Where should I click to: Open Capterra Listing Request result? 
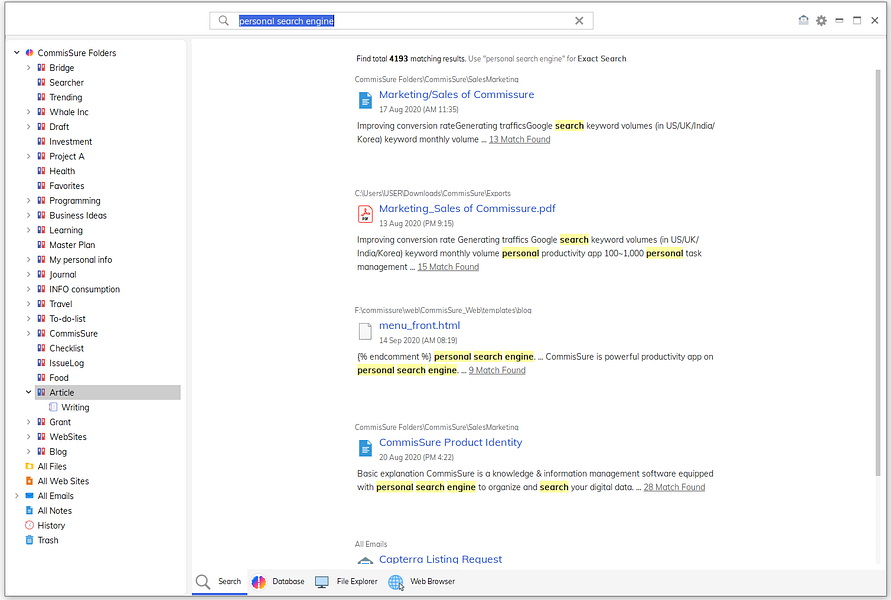tap(440, 559)
